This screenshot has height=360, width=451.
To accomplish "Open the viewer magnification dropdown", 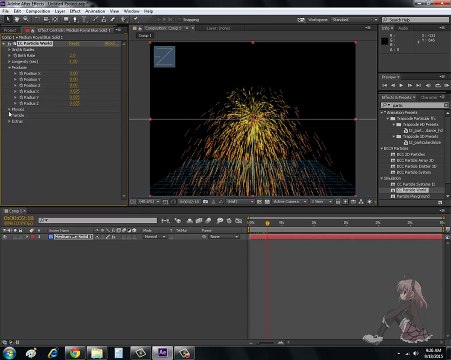I will tap(149, 202).
